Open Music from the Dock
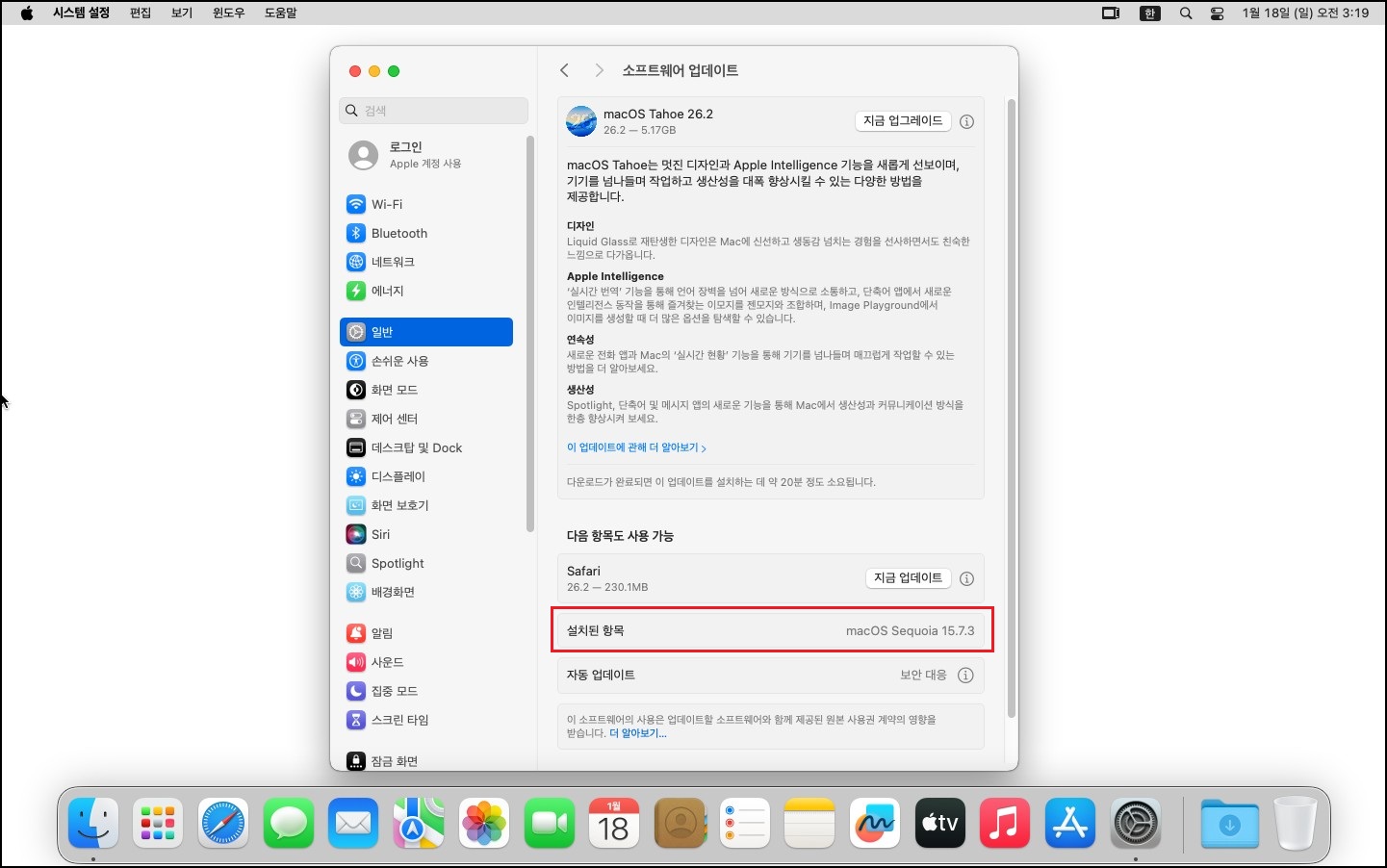The image size is (1387, 868). (1005, 824)
